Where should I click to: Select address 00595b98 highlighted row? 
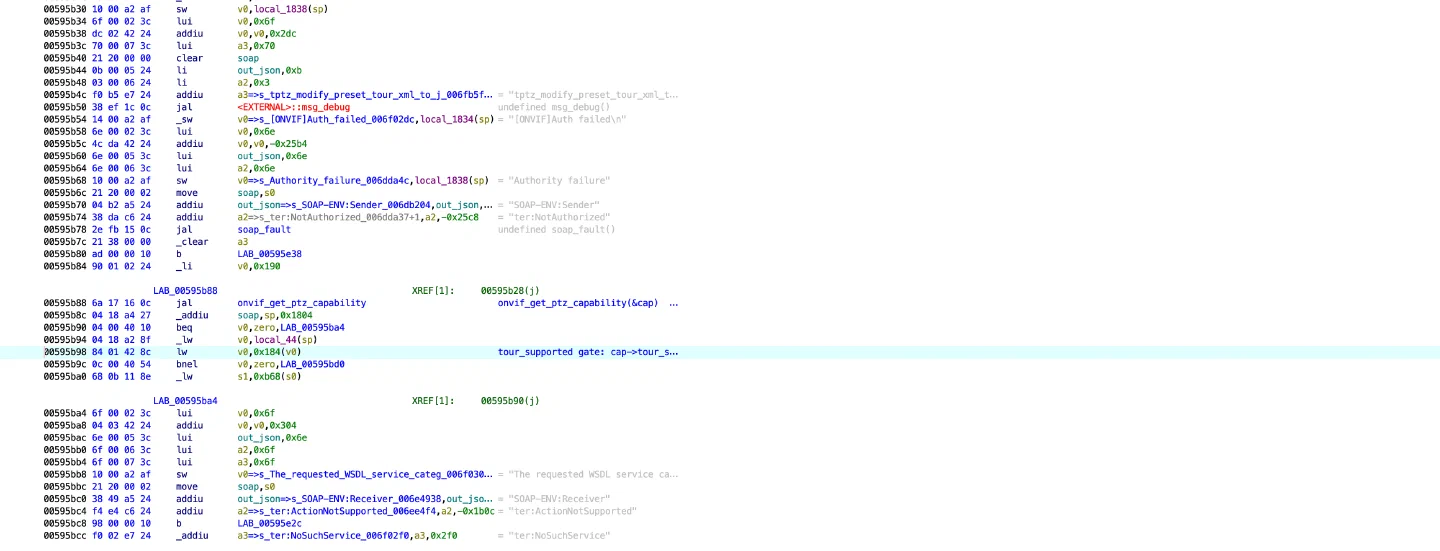64,352
